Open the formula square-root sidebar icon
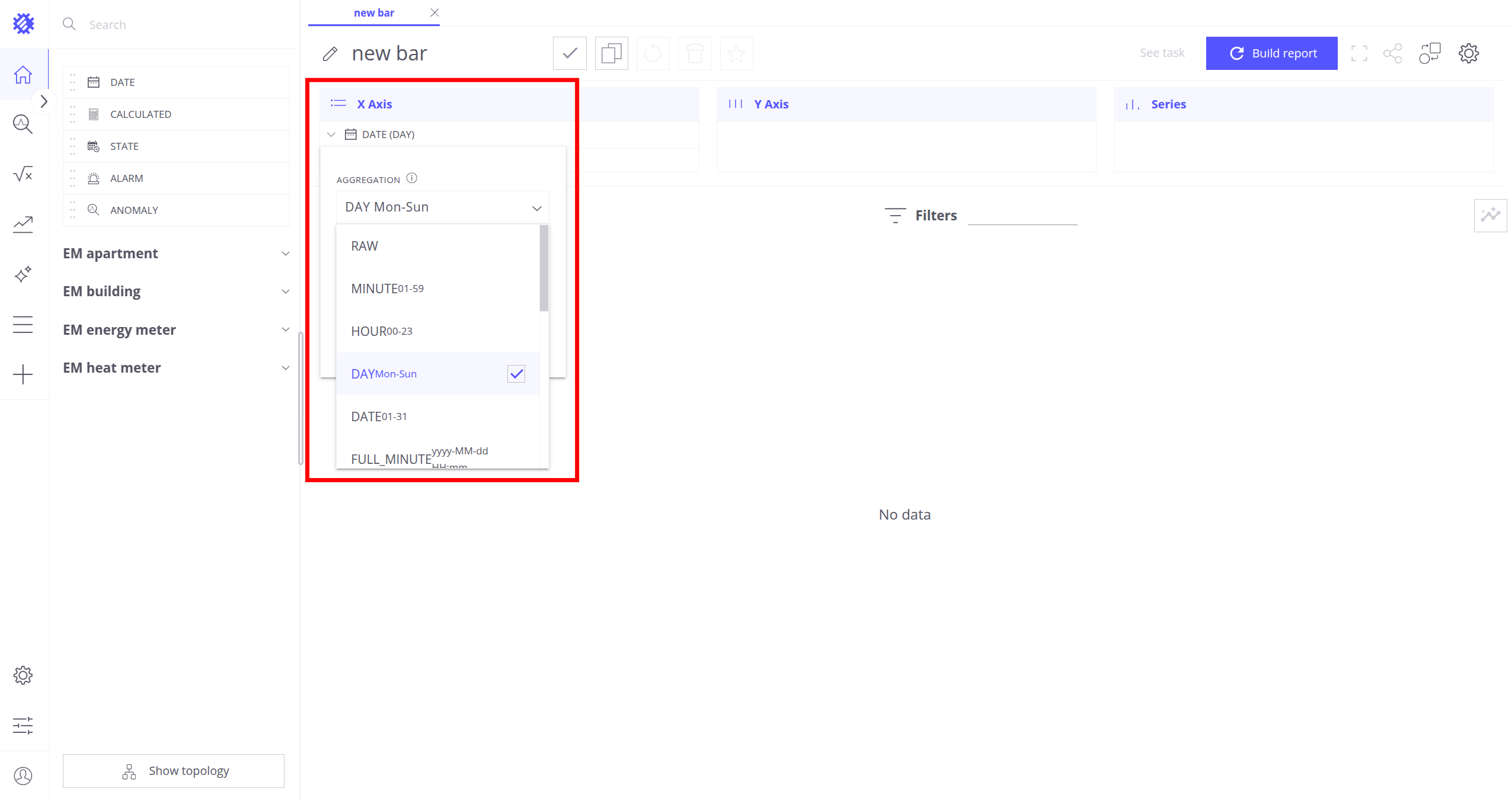This screenshot has height=801, width=1512. [23, 174]
